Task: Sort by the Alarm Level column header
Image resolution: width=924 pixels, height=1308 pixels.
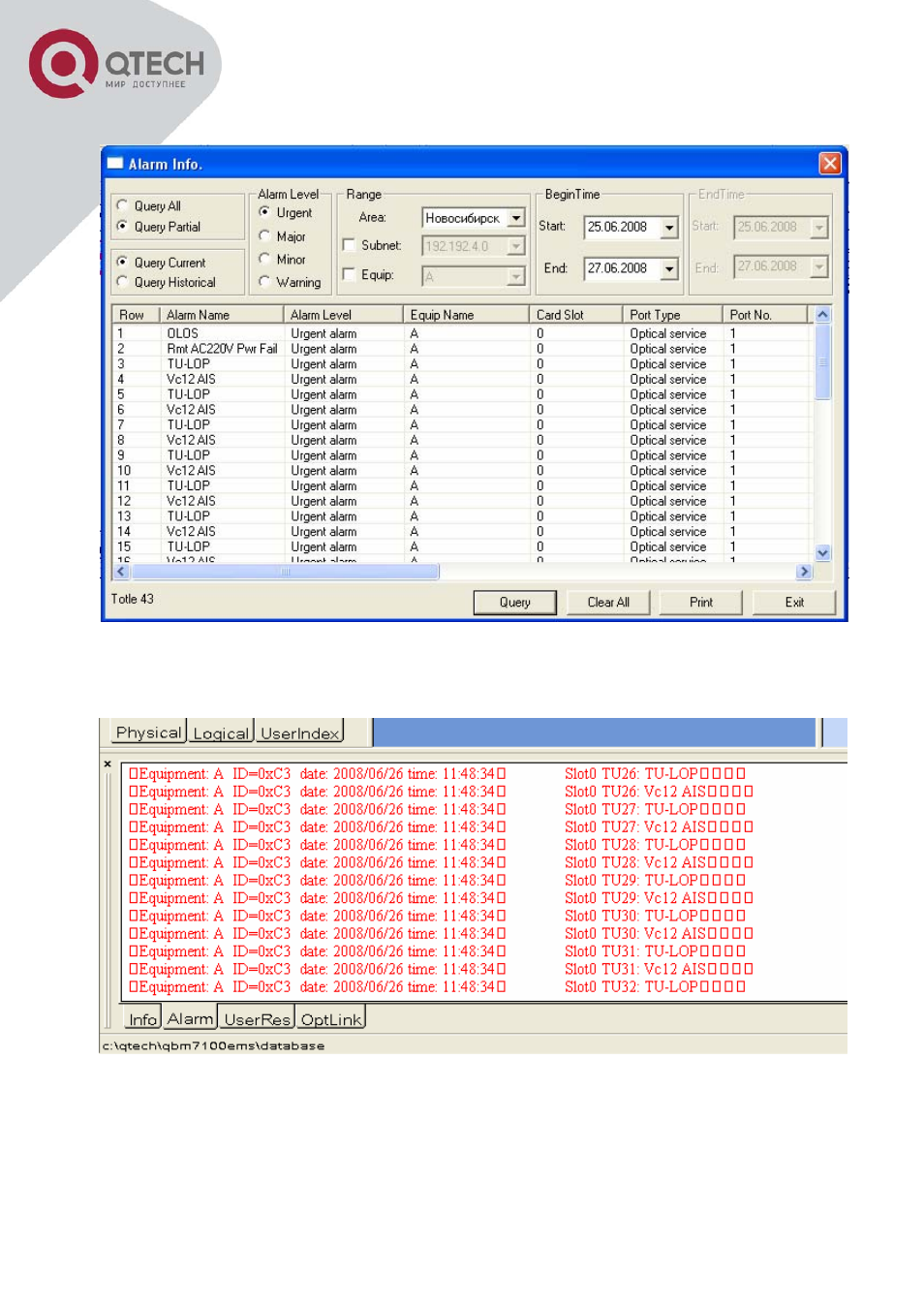Action: pos(344,315)
